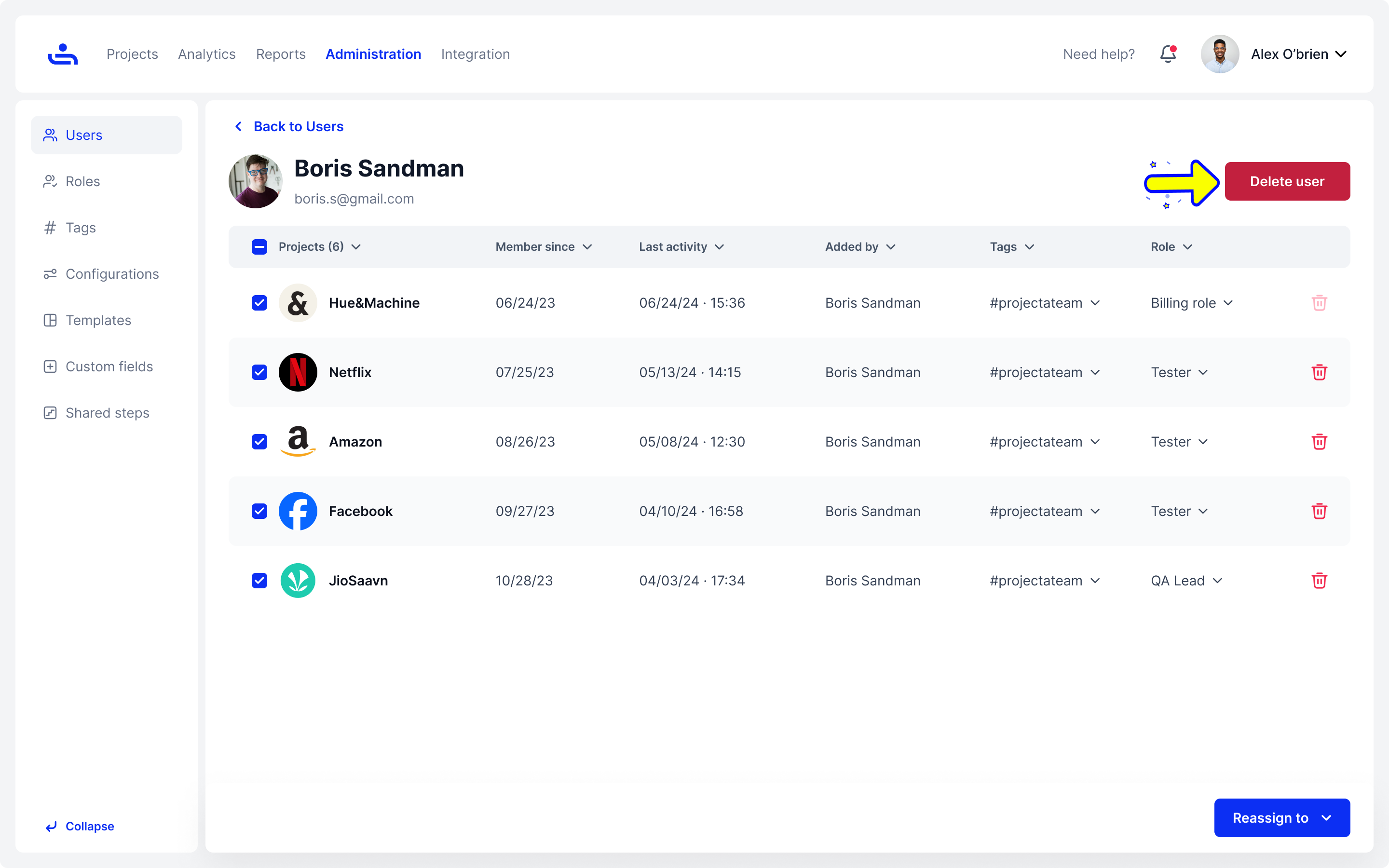Open Amazon #projectateam tag dropdown
1389x868 pixels.
1044,441
